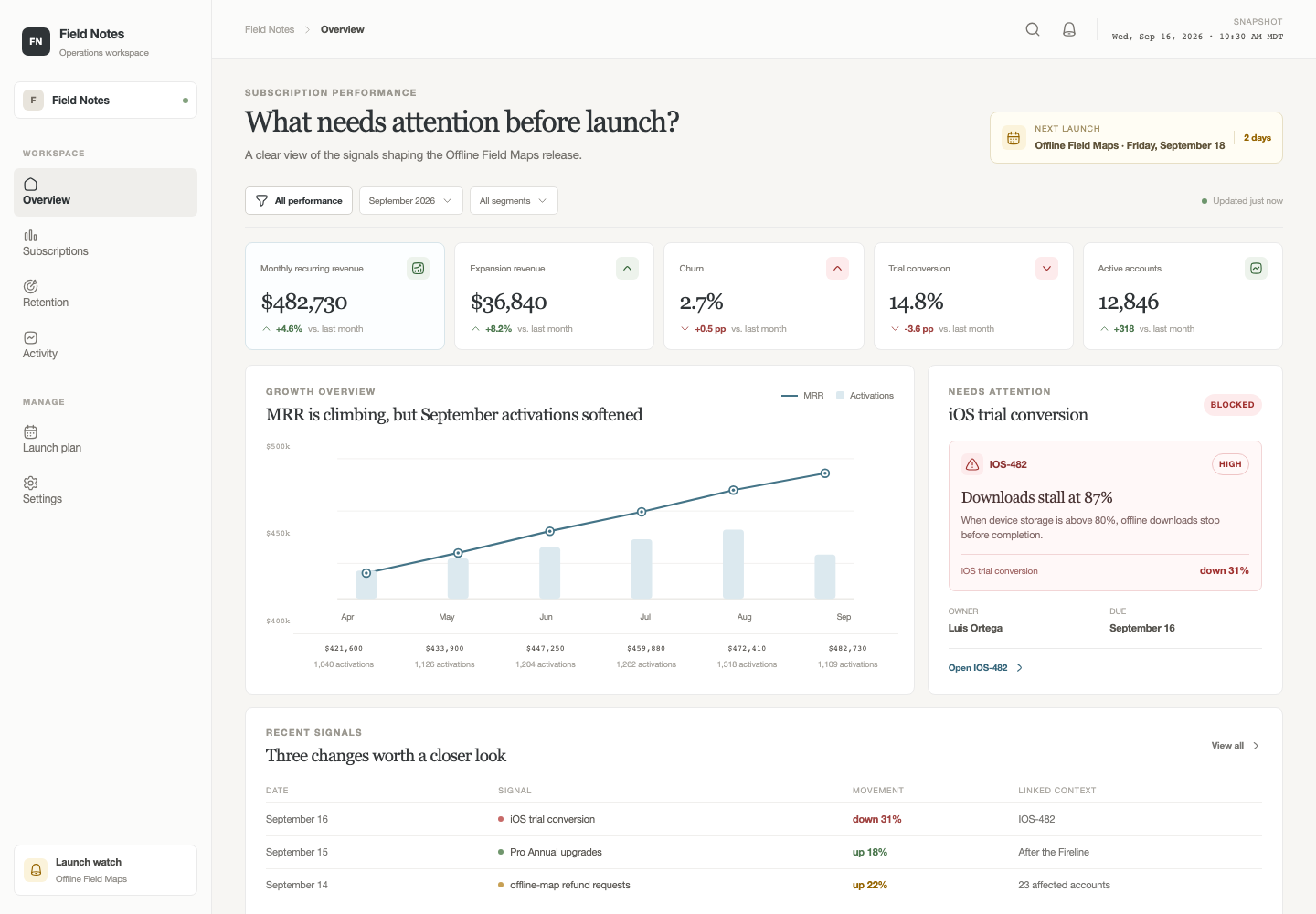
Task: Open the Subscriptions sidebar item
Action: [105, 243]
